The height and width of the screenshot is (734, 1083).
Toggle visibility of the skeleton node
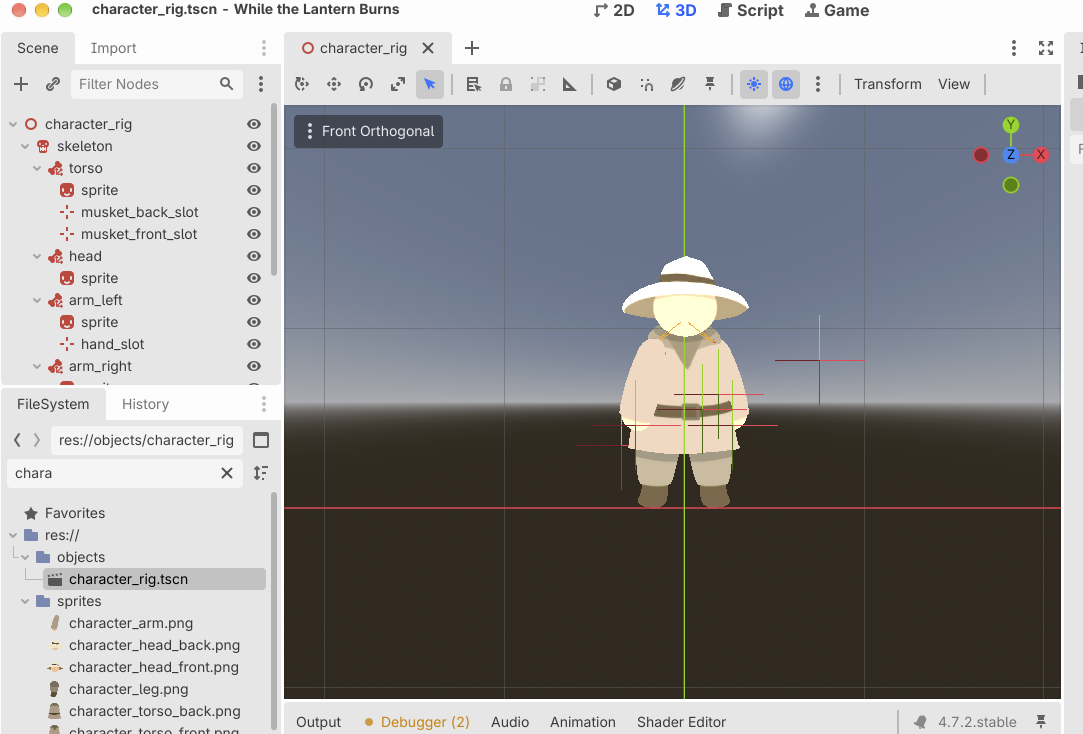click(x=254, y=146)
